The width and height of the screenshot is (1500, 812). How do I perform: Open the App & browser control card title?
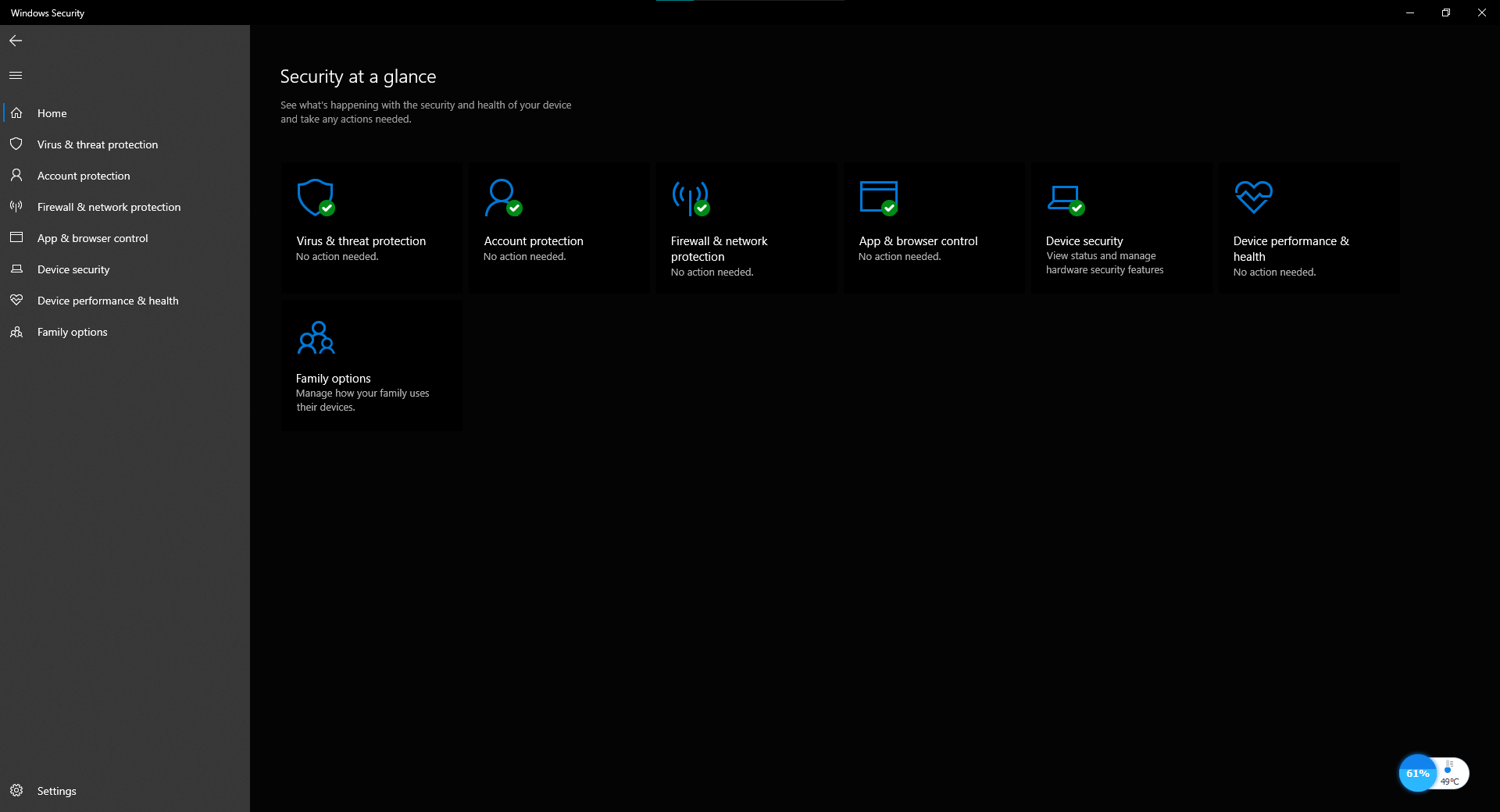[918, 241]
